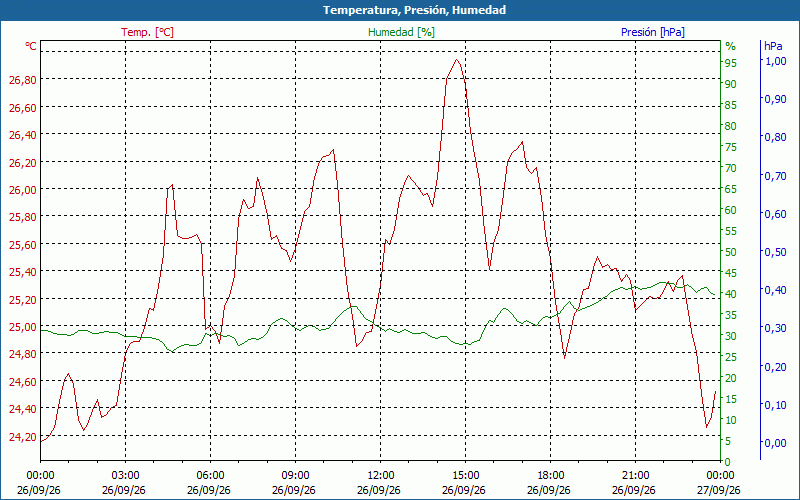The height and width of the screenshot is (500, 800).
Task: Select the red 'Temp. [°C]' legend label
Action: point(147,32)
